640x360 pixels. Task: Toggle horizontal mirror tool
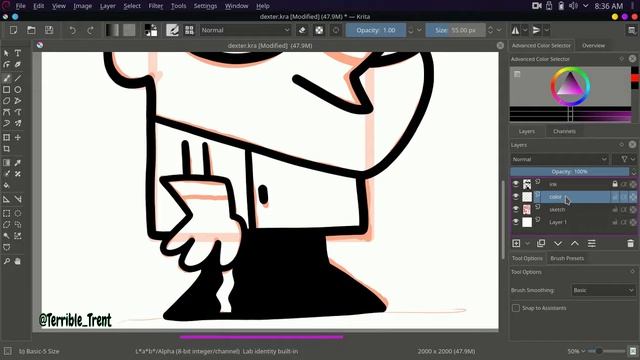pos(516,30)
